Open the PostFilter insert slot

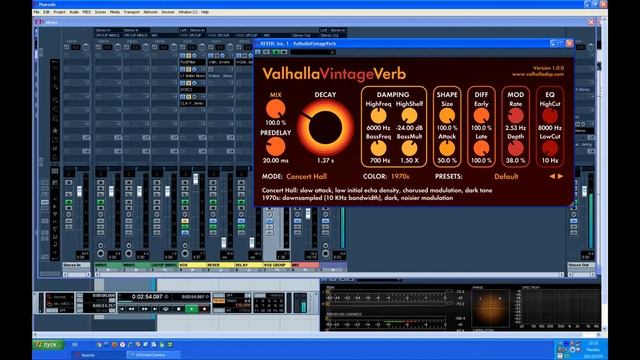point(192,62)
